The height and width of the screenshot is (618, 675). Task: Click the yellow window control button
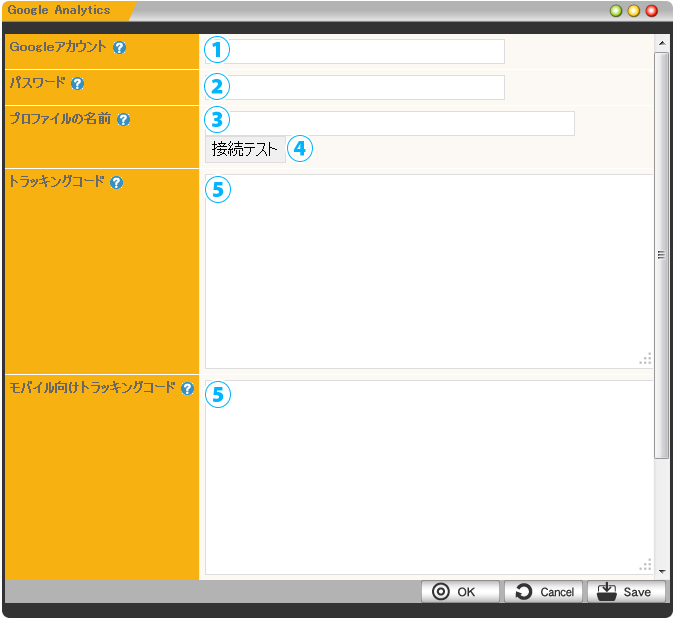634,11
